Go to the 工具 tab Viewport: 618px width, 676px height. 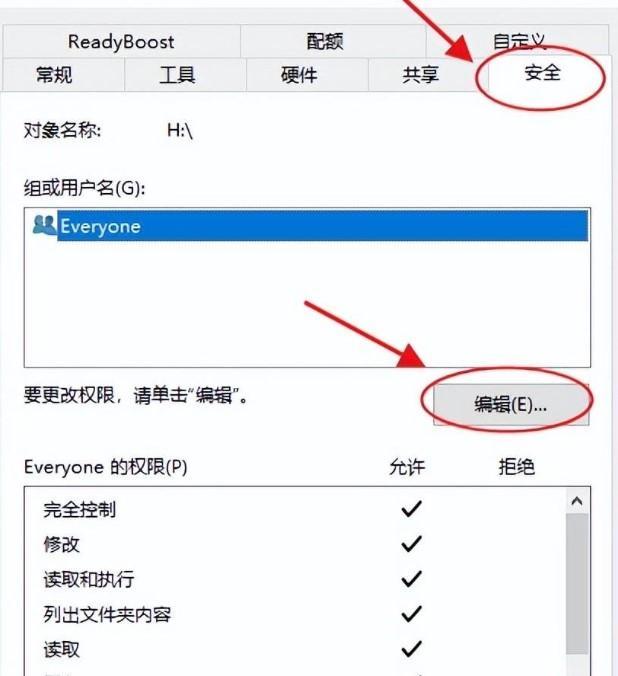pyautogui.click(x=177, y=75)
